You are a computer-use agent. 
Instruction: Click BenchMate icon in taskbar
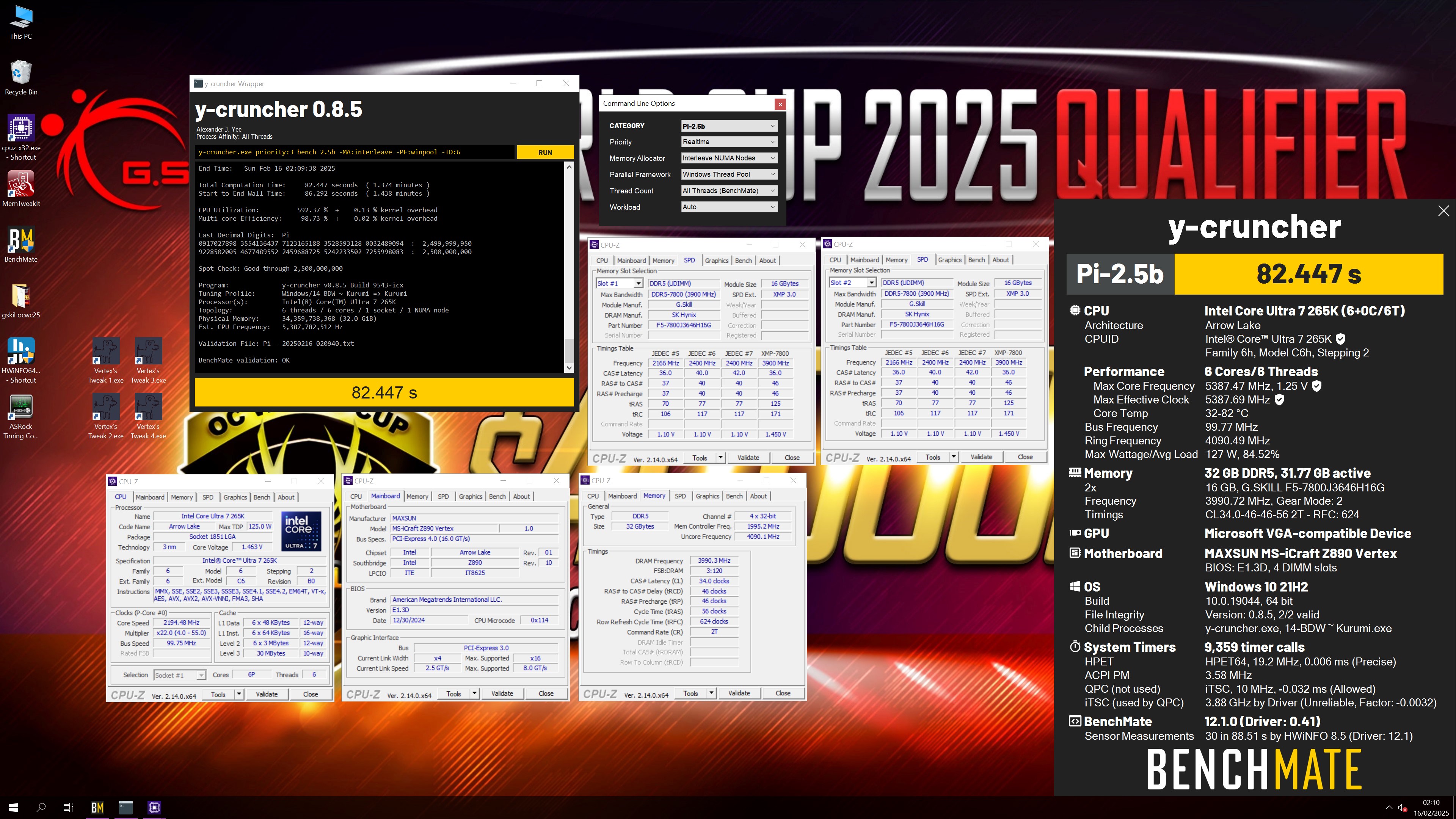(97, 807)
